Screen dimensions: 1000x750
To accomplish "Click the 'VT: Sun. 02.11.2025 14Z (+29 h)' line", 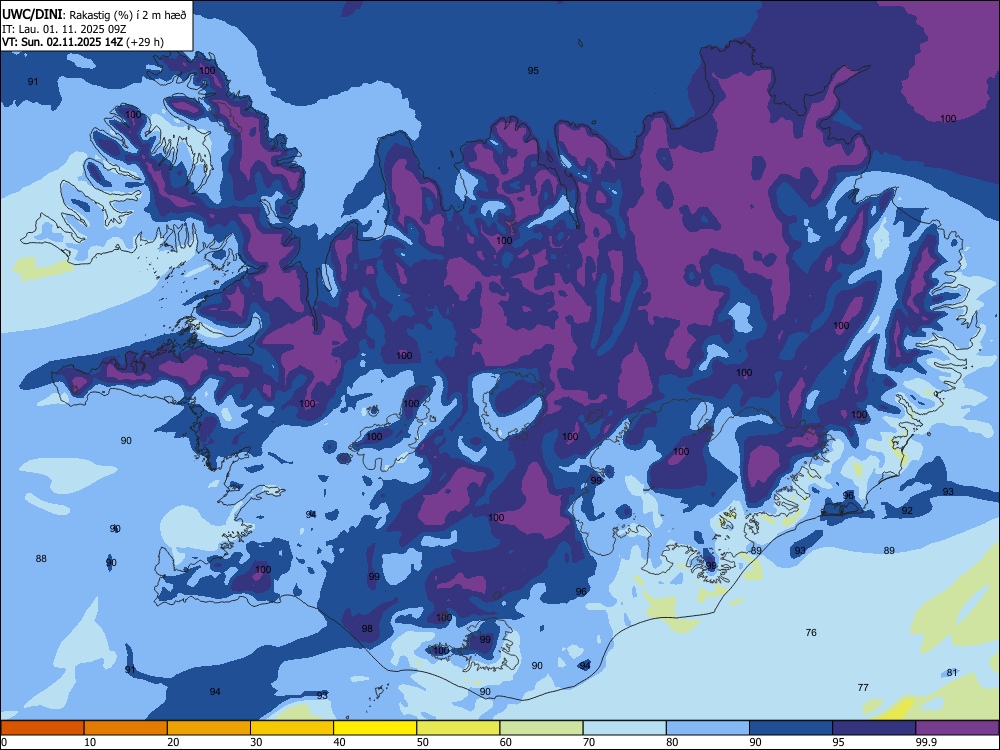I will (83, 42).
